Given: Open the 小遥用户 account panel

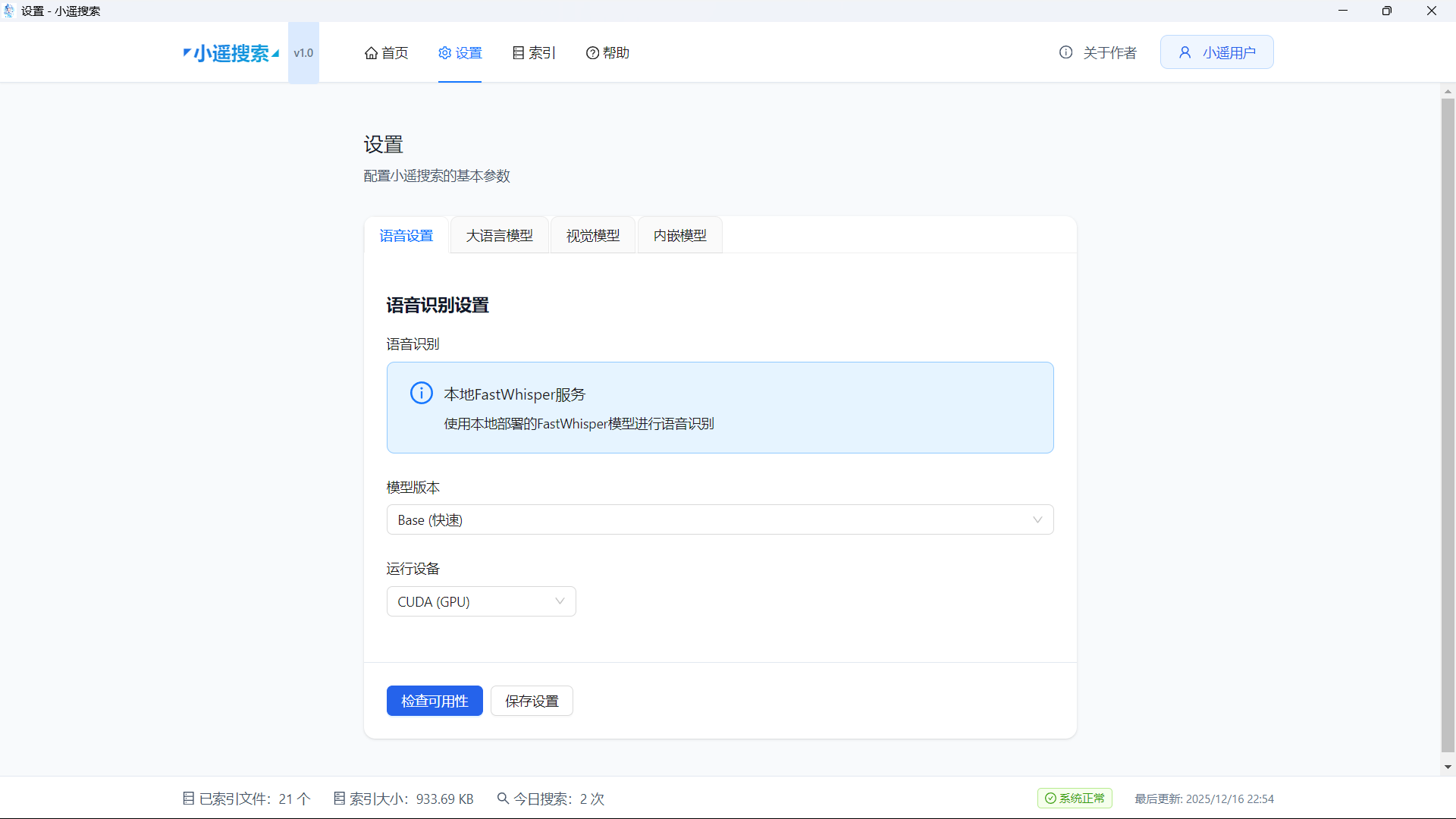Looking at the screenshot, I should click(x=1216, y=52).
